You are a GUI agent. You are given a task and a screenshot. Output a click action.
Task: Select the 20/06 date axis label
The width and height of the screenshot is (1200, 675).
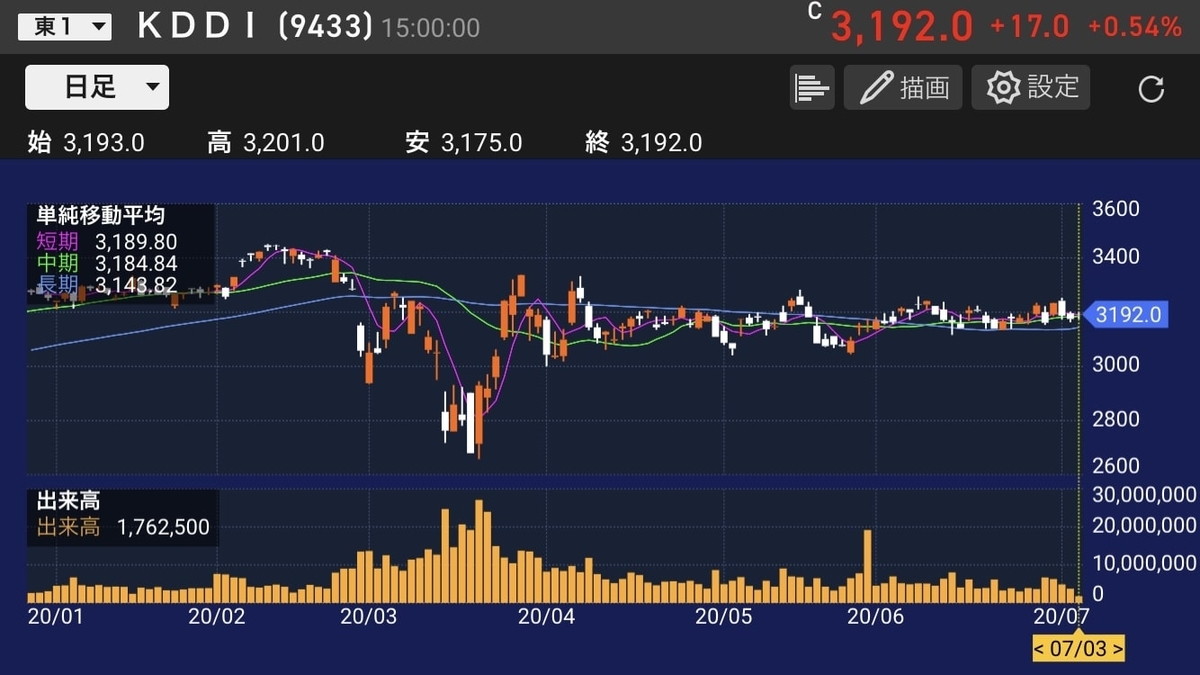875,616
